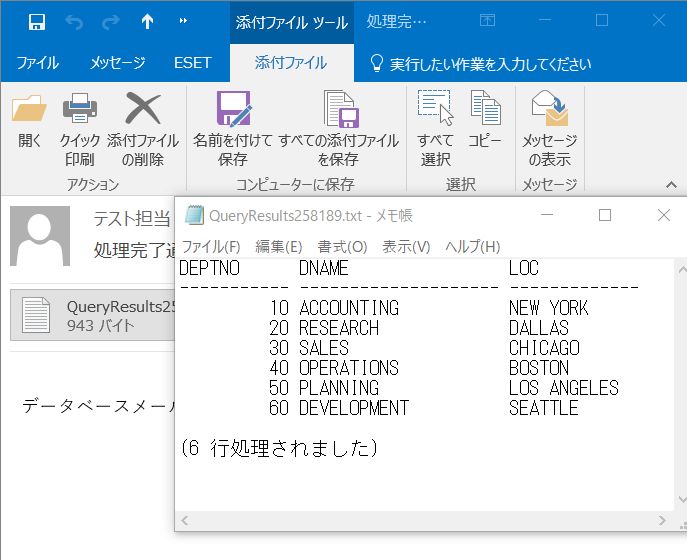The image size is (687, 560).
Task: Click the Select All attachments icon
Action: coord(435,110)
